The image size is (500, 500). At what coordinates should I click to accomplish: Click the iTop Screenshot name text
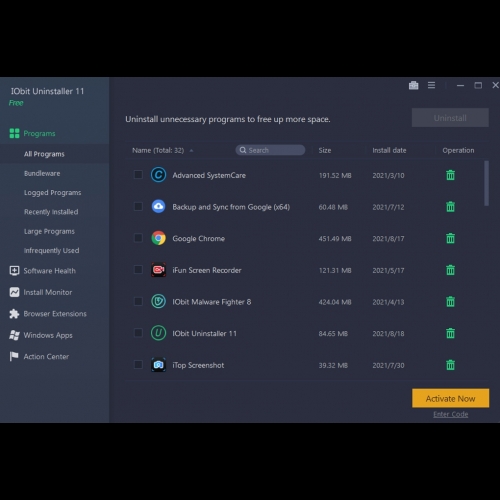198,365
